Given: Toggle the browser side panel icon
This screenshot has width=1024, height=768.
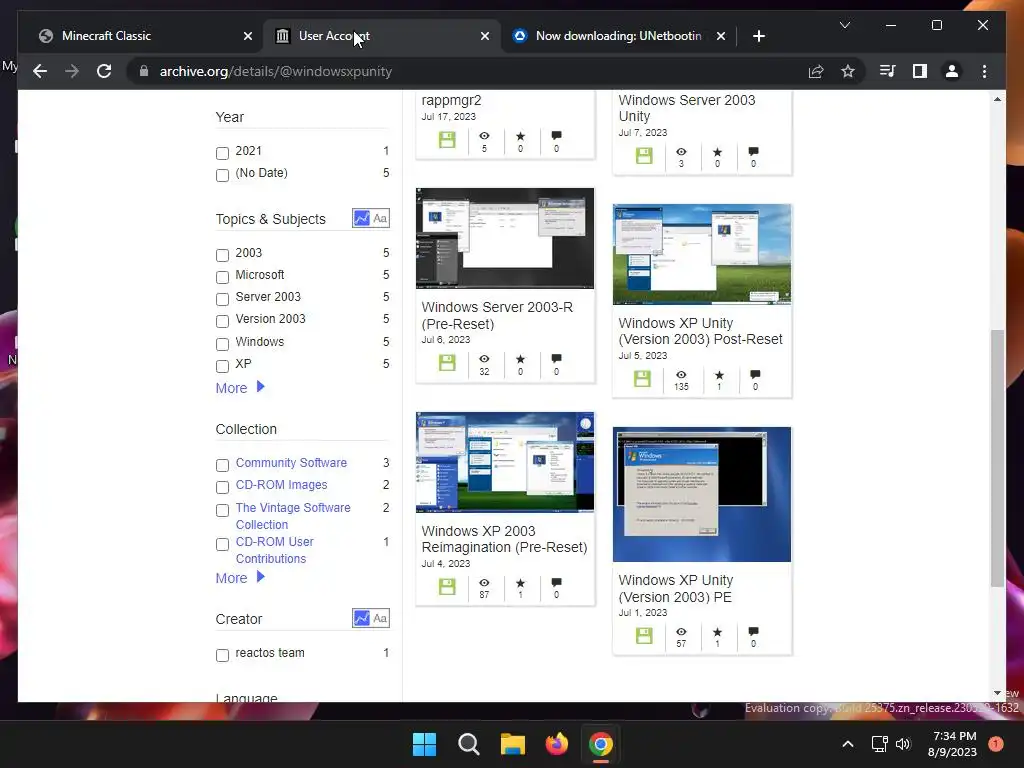Looking at the screenshot, I should [x=920, y=71].
